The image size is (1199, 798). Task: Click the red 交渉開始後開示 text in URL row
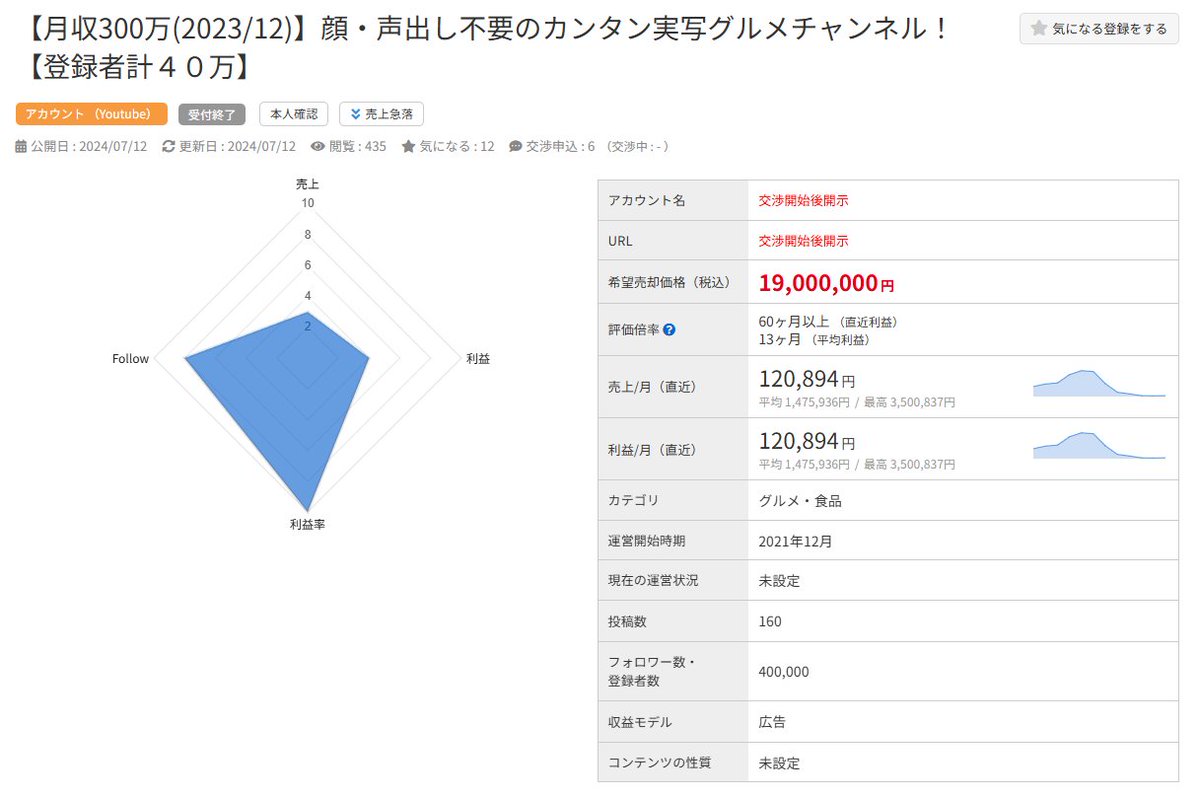pyautogui.click(x=803, y=241)
